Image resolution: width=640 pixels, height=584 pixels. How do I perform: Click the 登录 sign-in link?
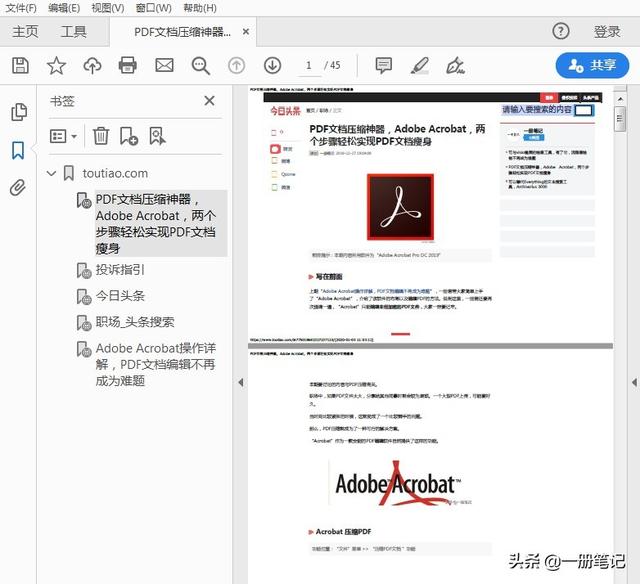coord(607,31)
